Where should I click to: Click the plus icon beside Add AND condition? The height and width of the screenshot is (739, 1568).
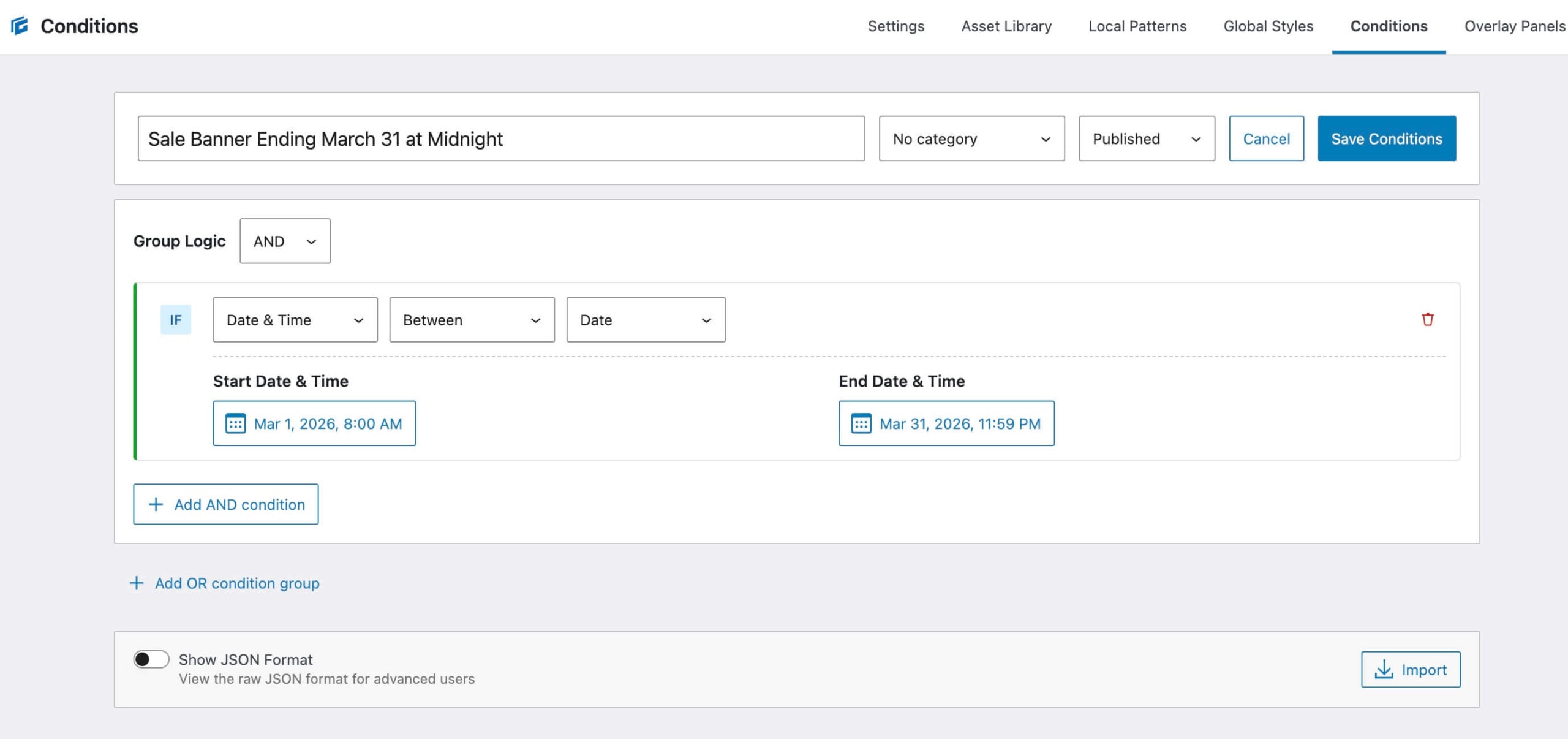click(x=156, y=504)
